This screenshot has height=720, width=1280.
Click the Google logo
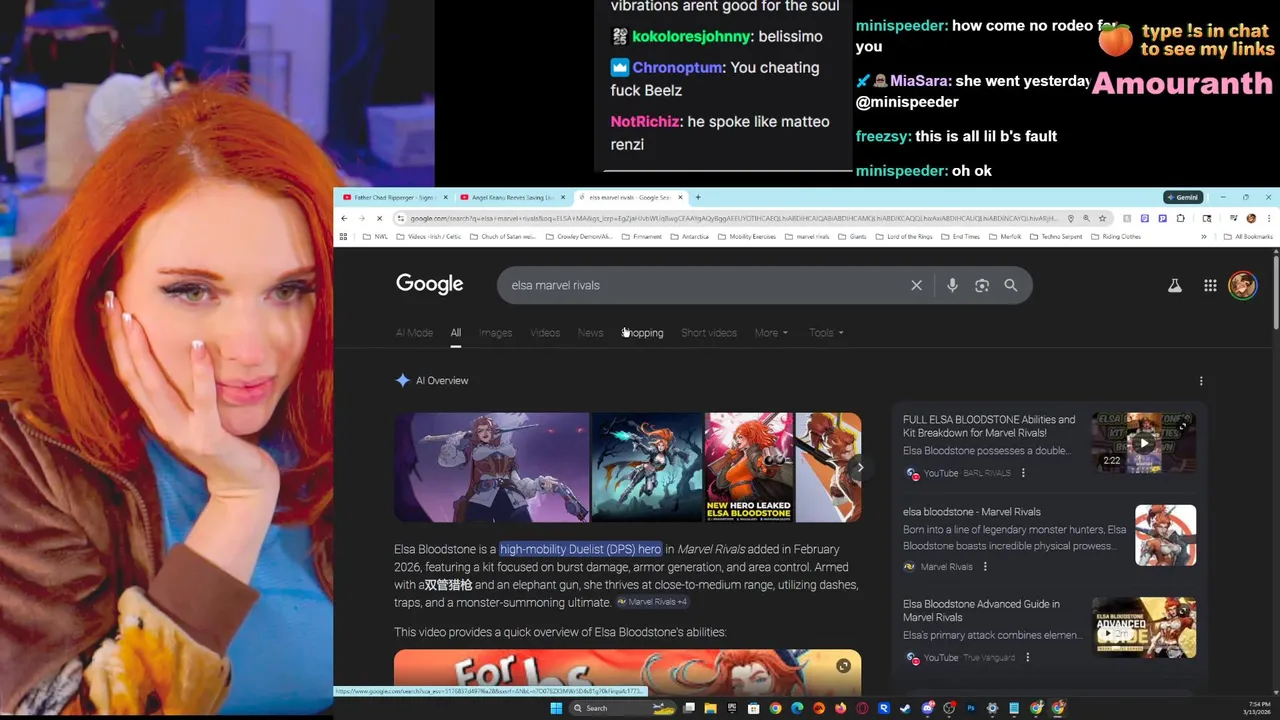(430, 284)
